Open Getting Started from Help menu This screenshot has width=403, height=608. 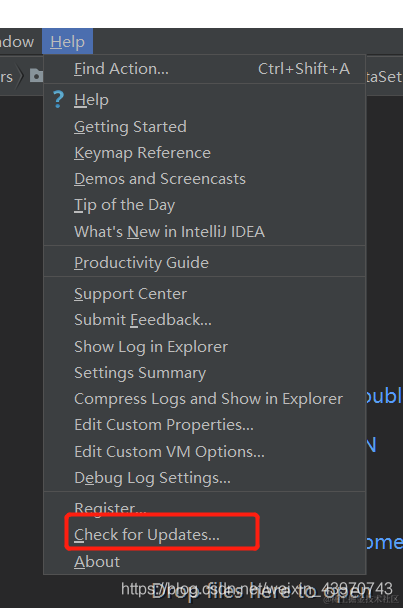point(205,127)
